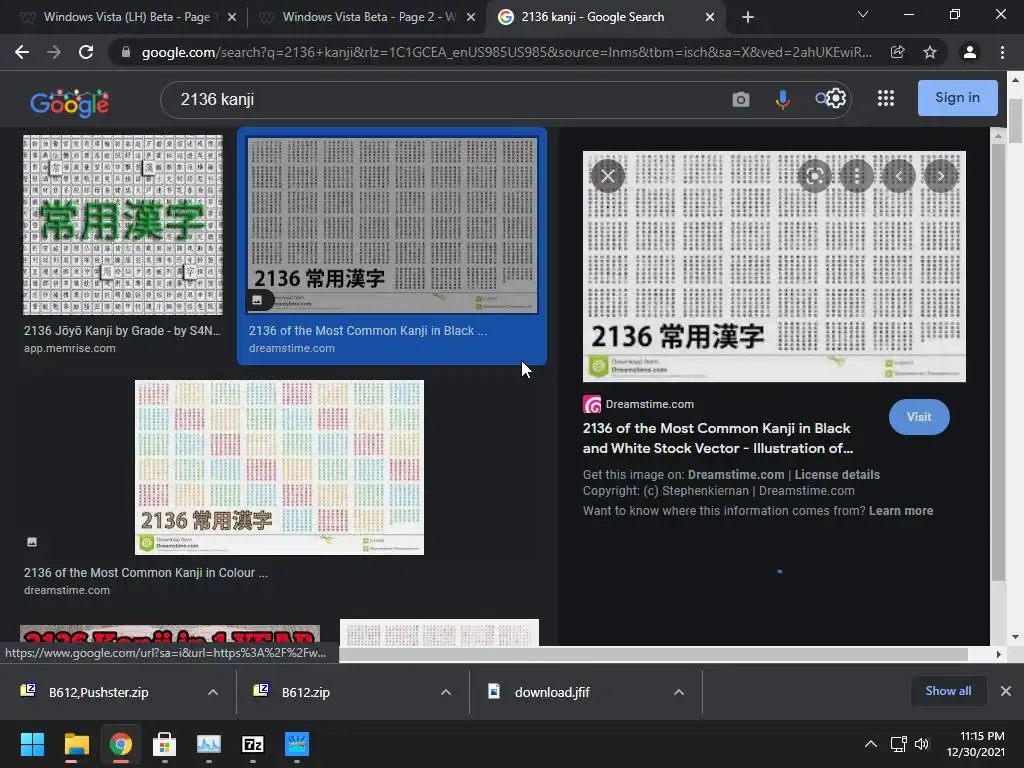Open the Most Common Kanji in Colour caption
Viewport: 1024px width, 768px height.
(x=146, y=573)
